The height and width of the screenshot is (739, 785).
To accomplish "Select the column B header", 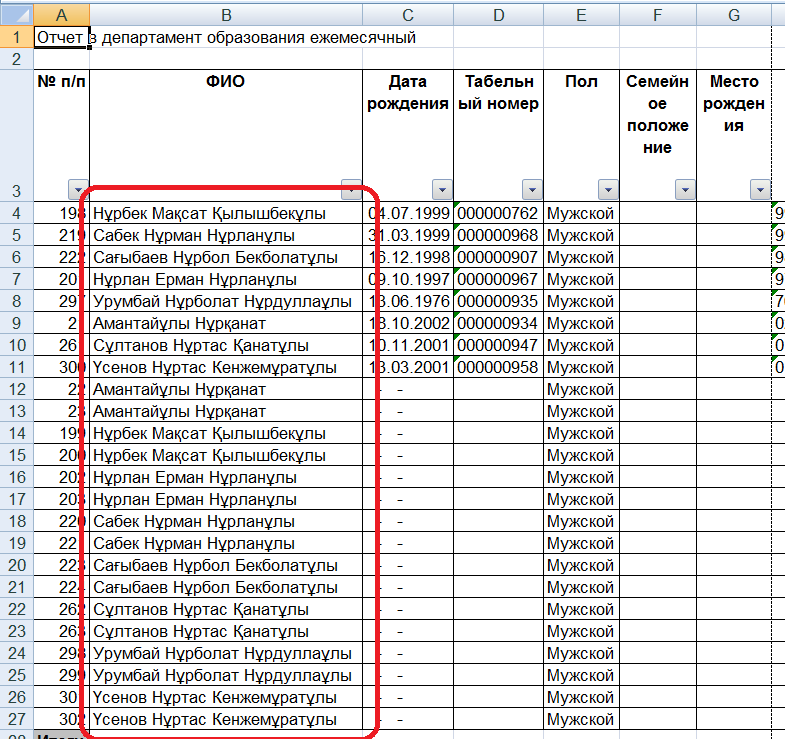I will 225,14.
